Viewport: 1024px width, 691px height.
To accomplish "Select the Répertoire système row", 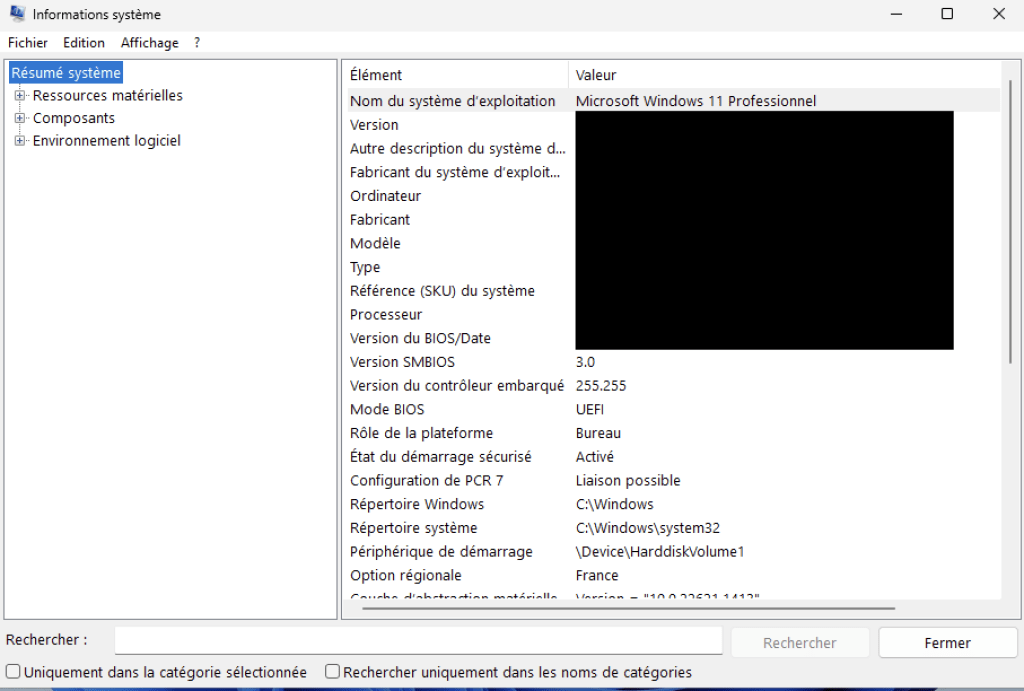I will coord(673,528).
